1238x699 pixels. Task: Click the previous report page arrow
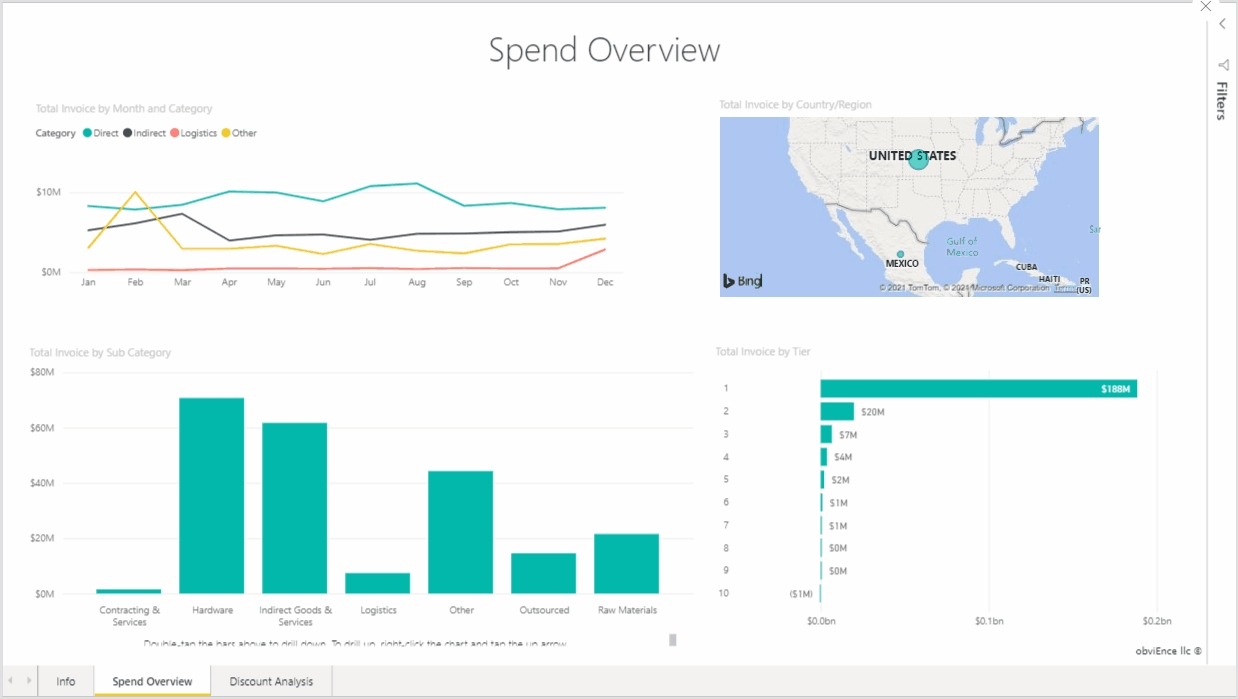point(10,681)
